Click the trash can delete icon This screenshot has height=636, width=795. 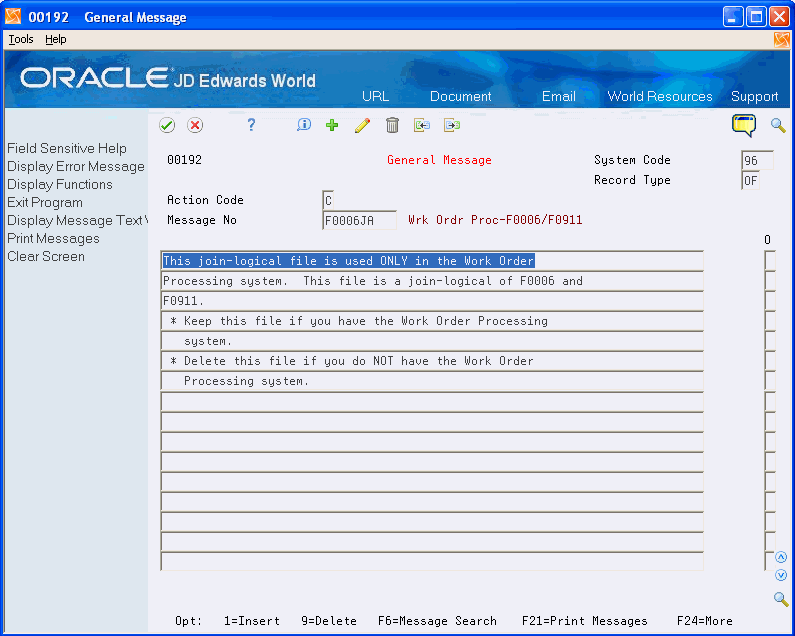pyautogui.click(x=392, y=125)
